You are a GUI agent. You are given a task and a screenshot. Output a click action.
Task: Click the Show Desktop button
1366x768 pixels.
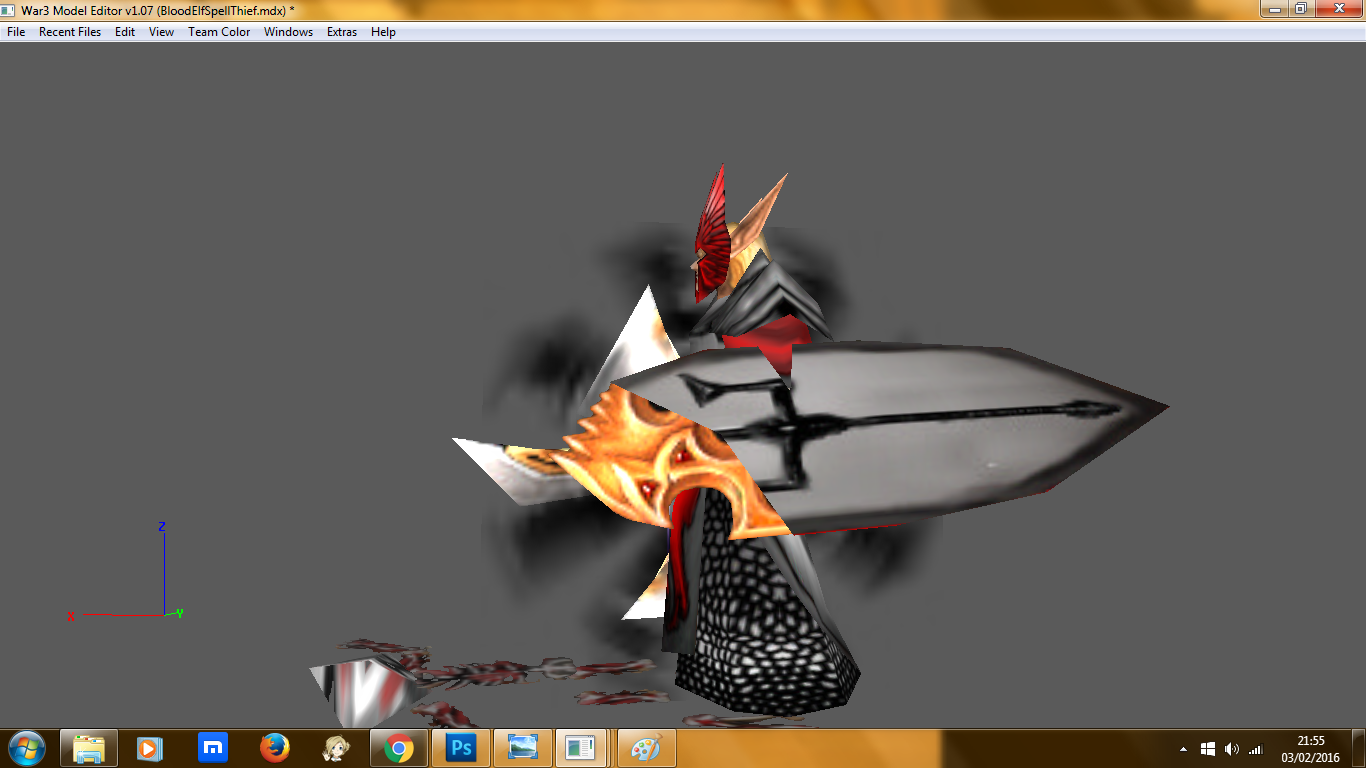coord(1358,748)
